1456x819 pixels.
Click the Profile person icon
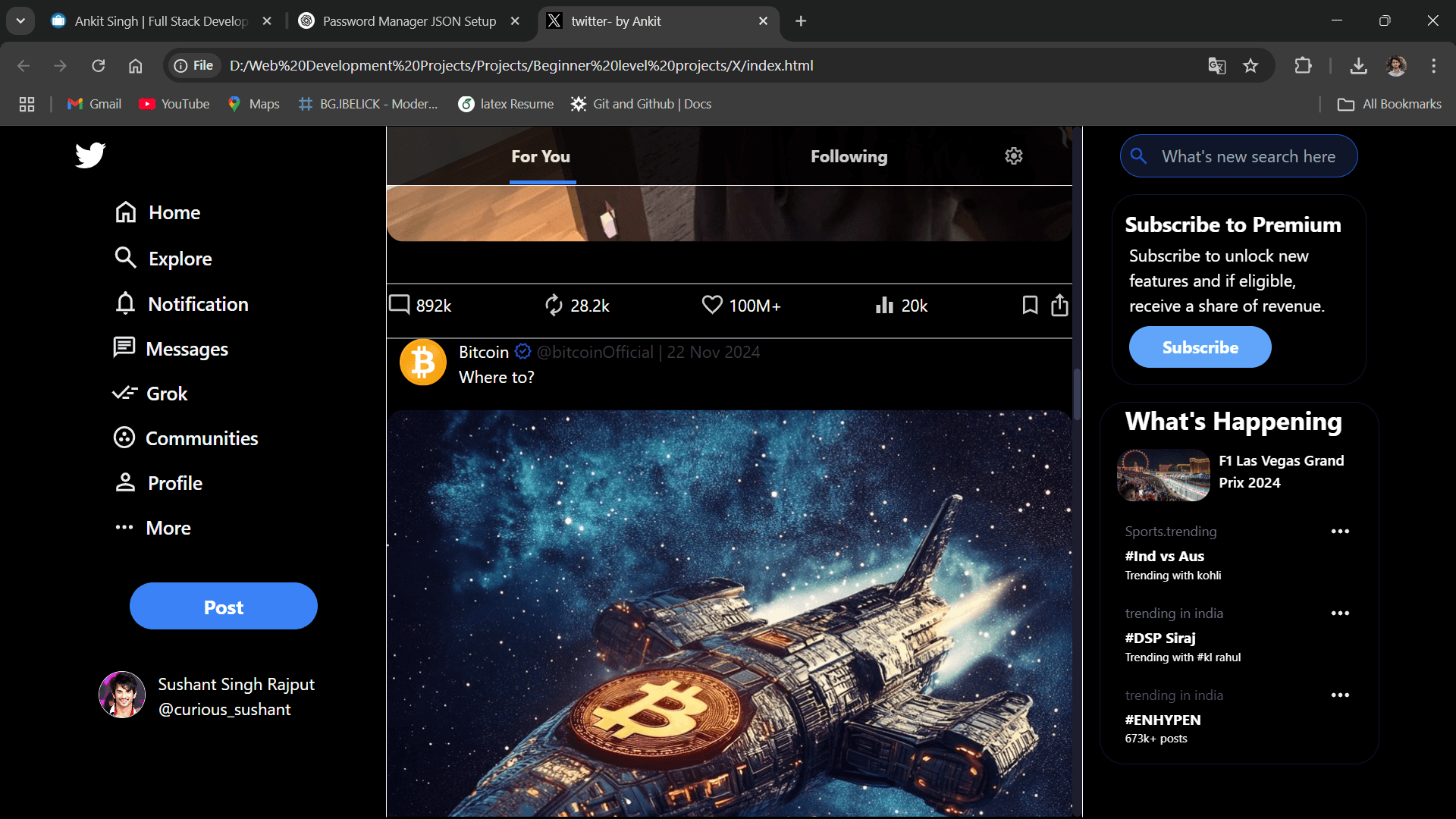tap(125, 482)
